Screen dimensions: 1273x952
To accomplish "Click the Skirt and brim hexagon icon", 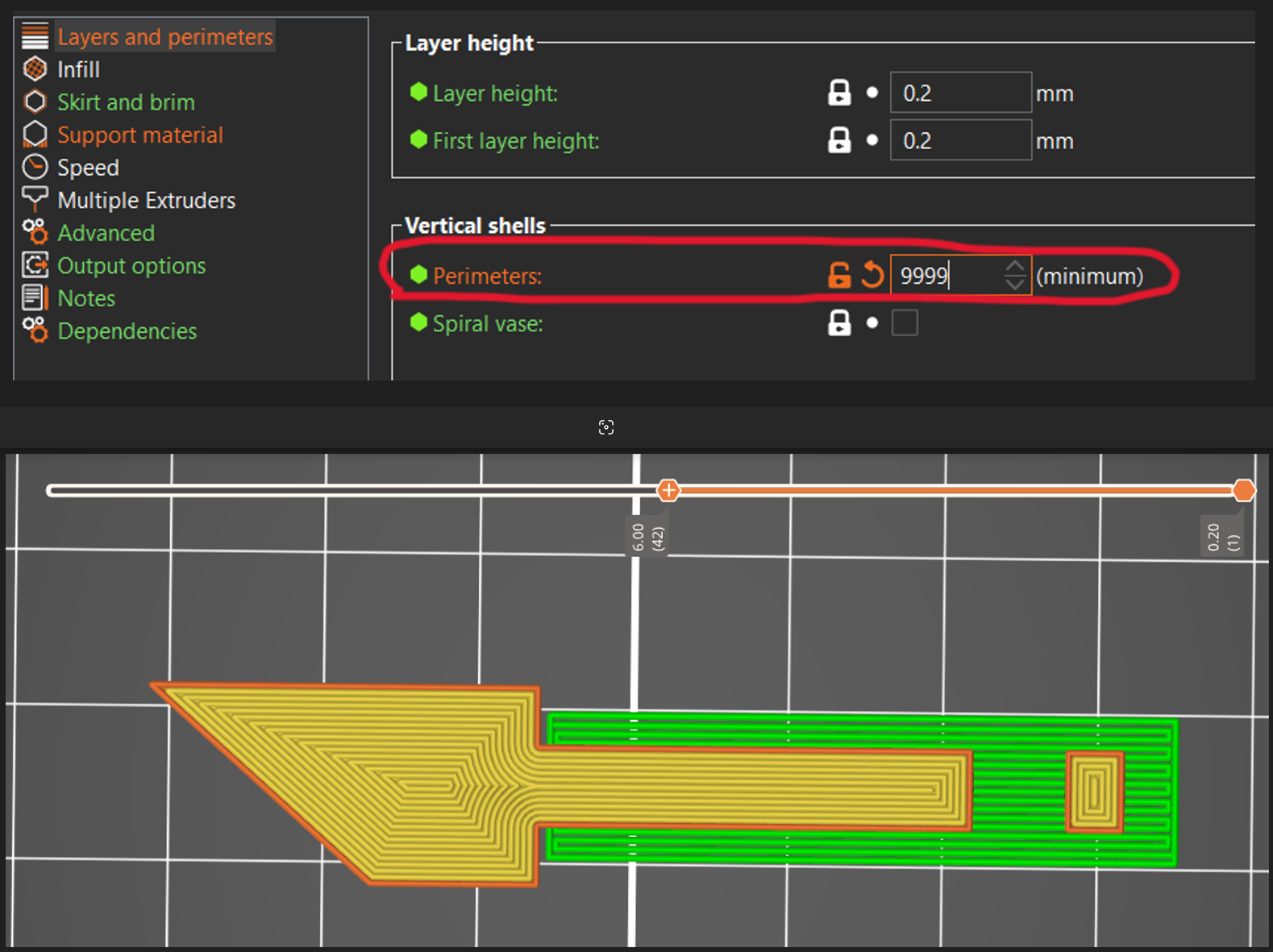I will [x=35, y=102].
